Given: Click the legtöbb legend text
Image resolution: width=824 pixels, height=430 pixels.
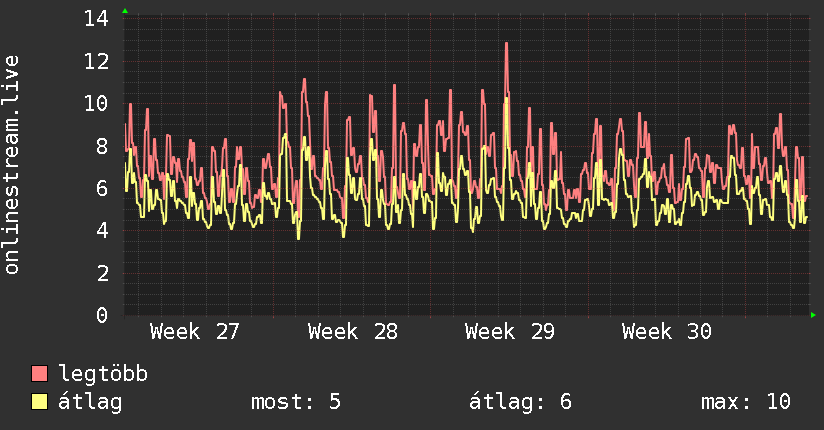Looking at the screenshot, I should (103, 374).
